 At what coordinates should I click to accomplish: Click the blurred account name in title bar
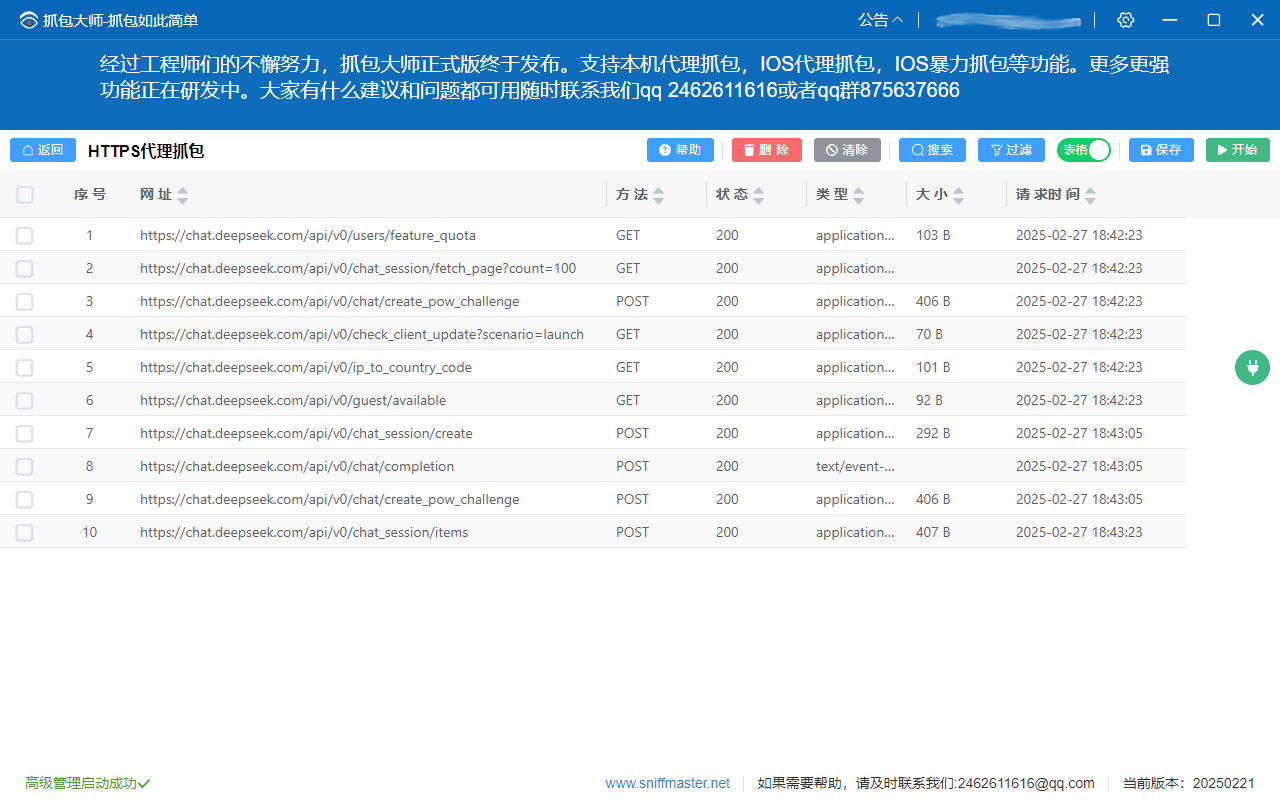(1008, 20)
